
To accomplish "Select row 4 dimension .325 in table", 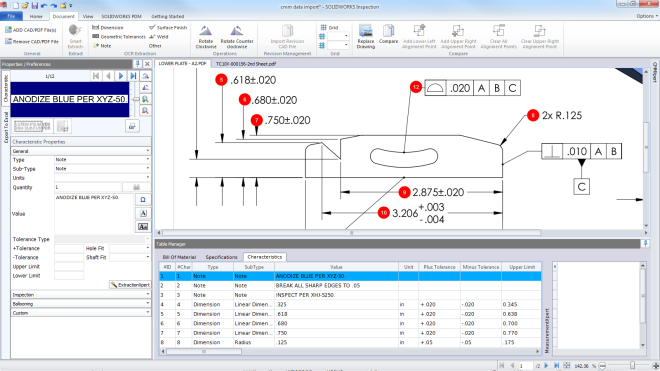I will (350, 304).
